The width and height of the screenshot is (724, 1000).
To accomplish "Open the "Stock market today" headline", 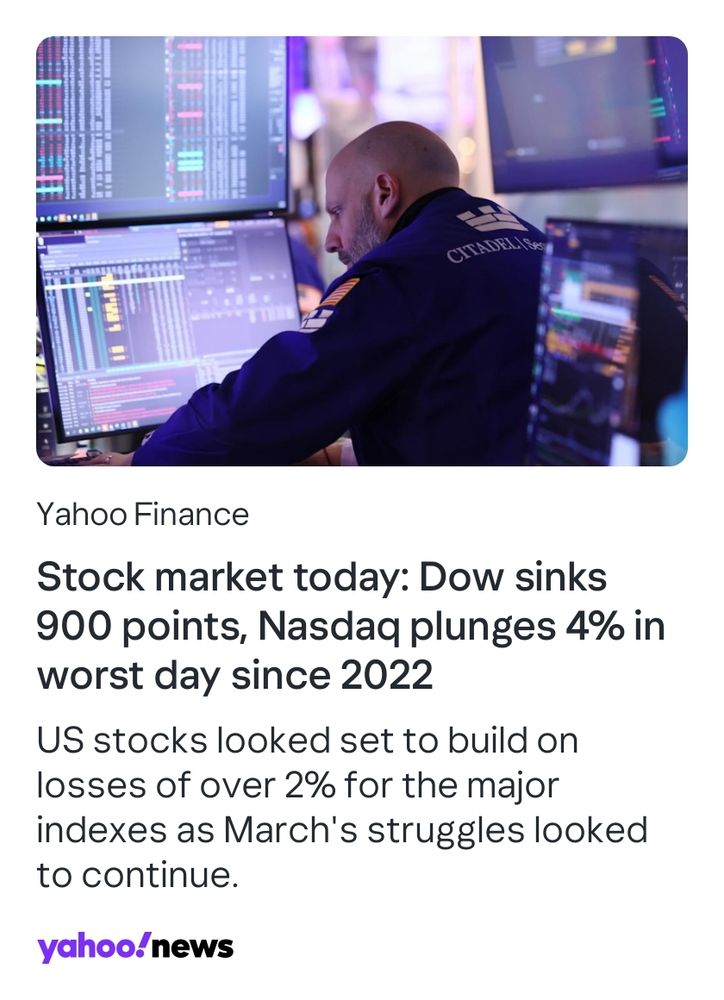I will coord(351,626).
